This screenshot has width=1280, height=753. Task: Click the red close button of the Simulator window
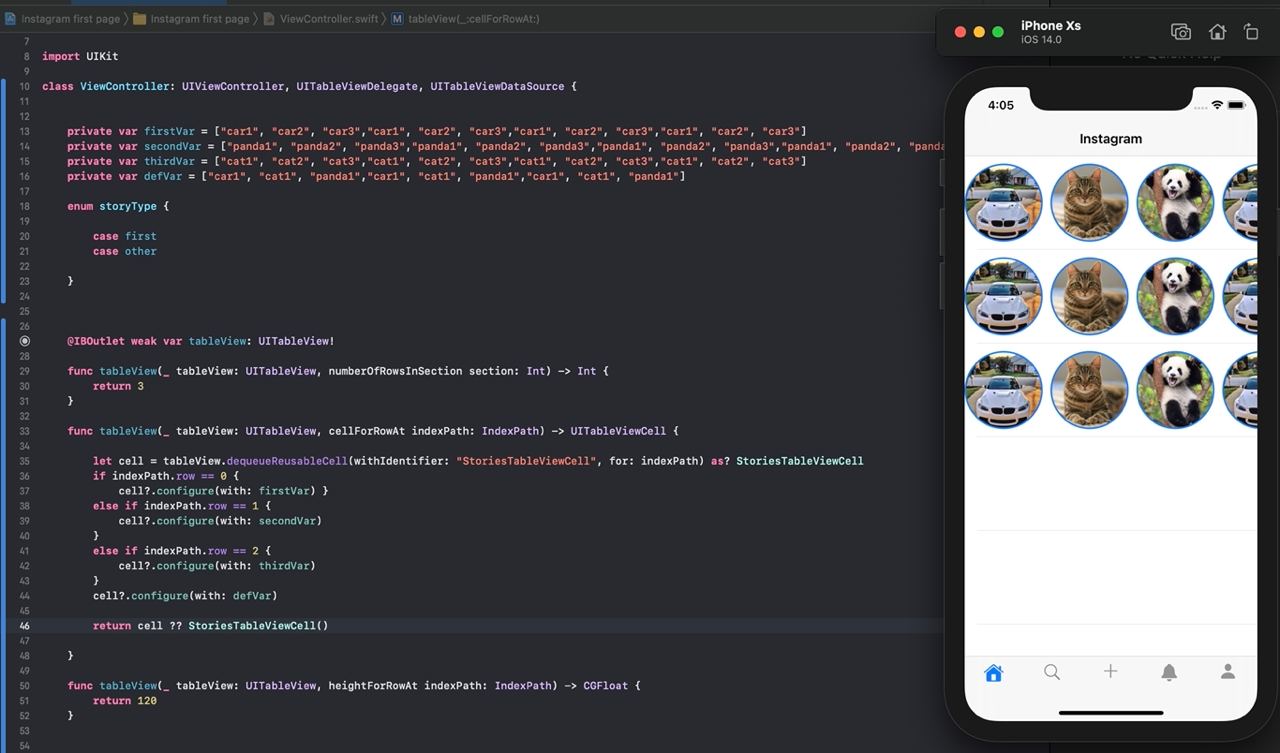(x=960, y=32)
